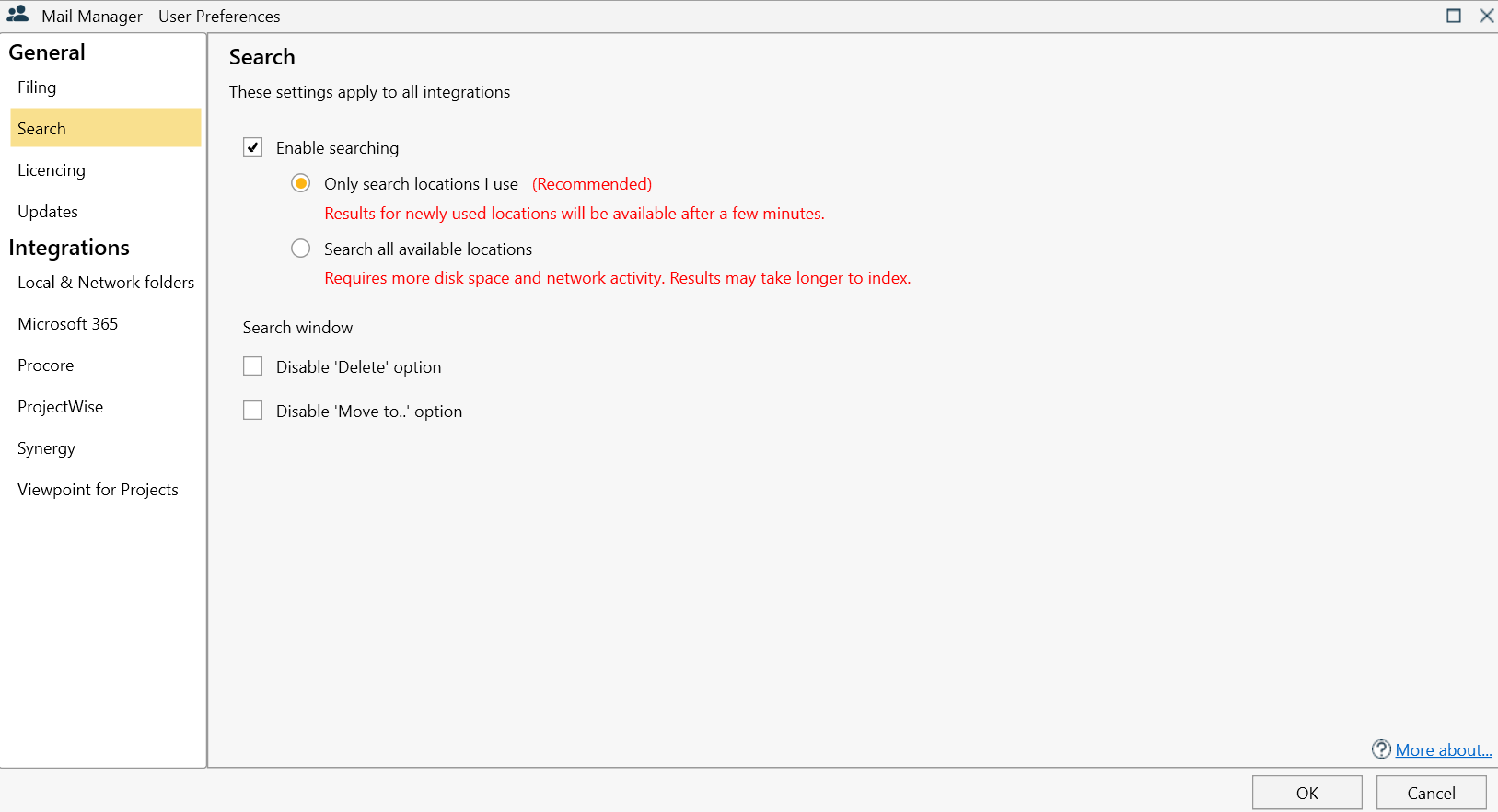1498x812 pixels.
Task: Check Disable 'Move to..' option
Action: [253, 411]
